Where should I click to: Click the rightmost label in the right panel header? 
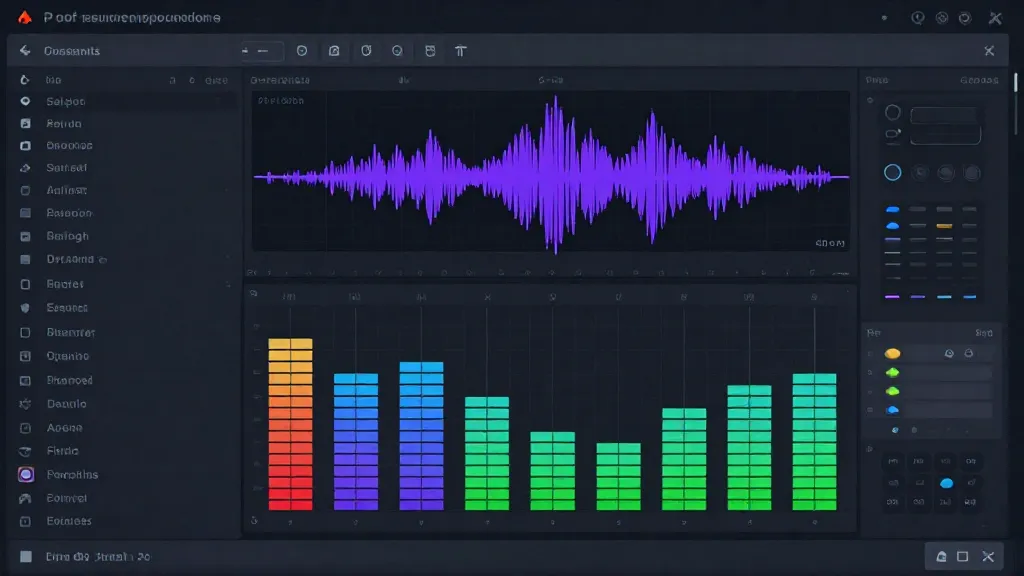[x=983, y=80]
